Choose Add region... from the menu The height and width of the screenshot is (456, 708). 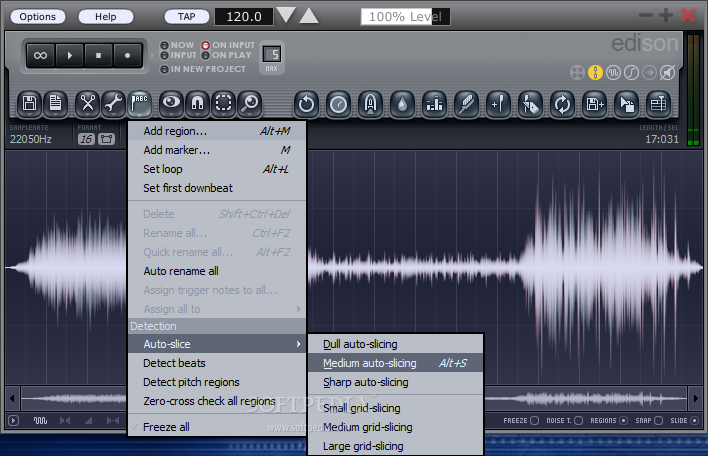pyautogui.click(x=217, y=131)
